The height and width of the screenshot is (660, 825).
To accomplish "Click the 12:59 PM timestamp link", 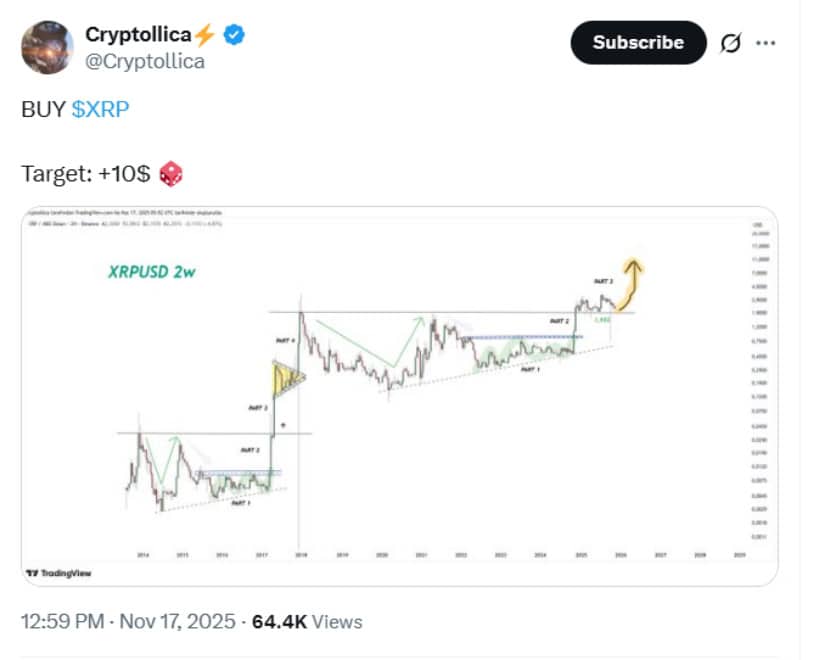I will [x=62, y=622].
